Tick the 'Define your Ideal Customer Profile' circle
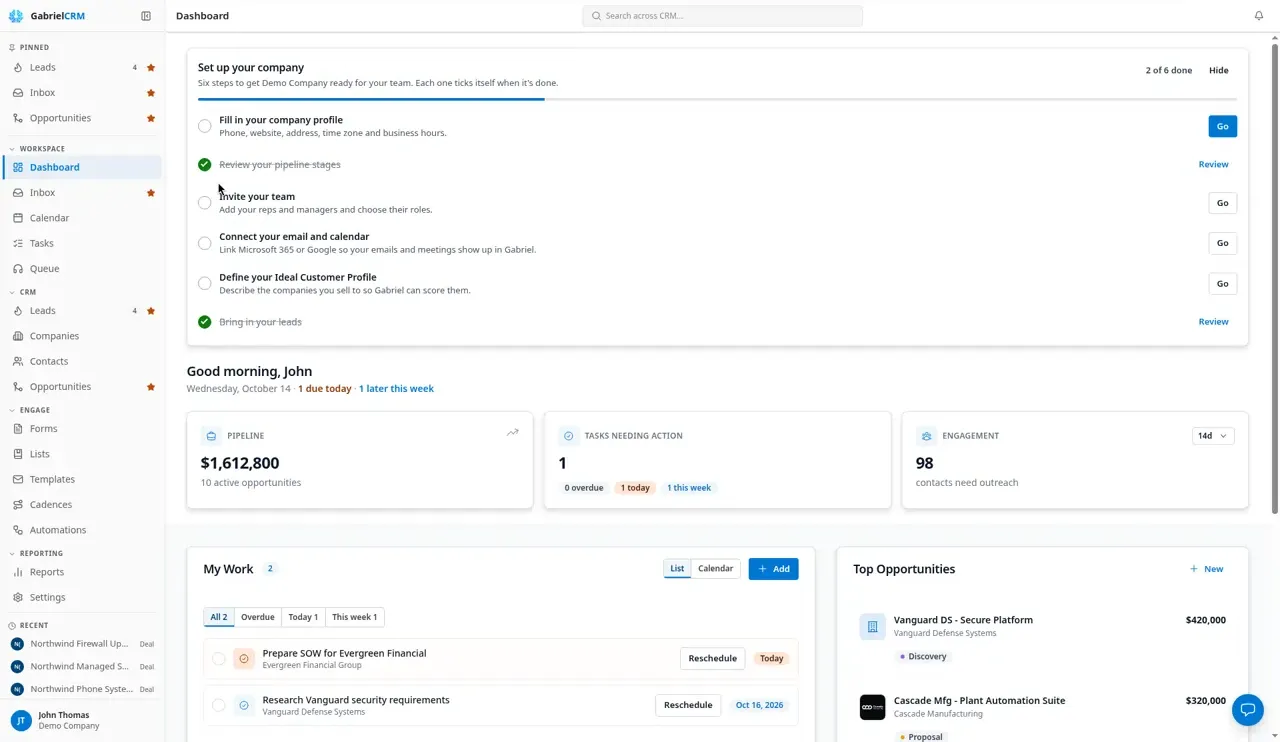 tap(204, 283)
